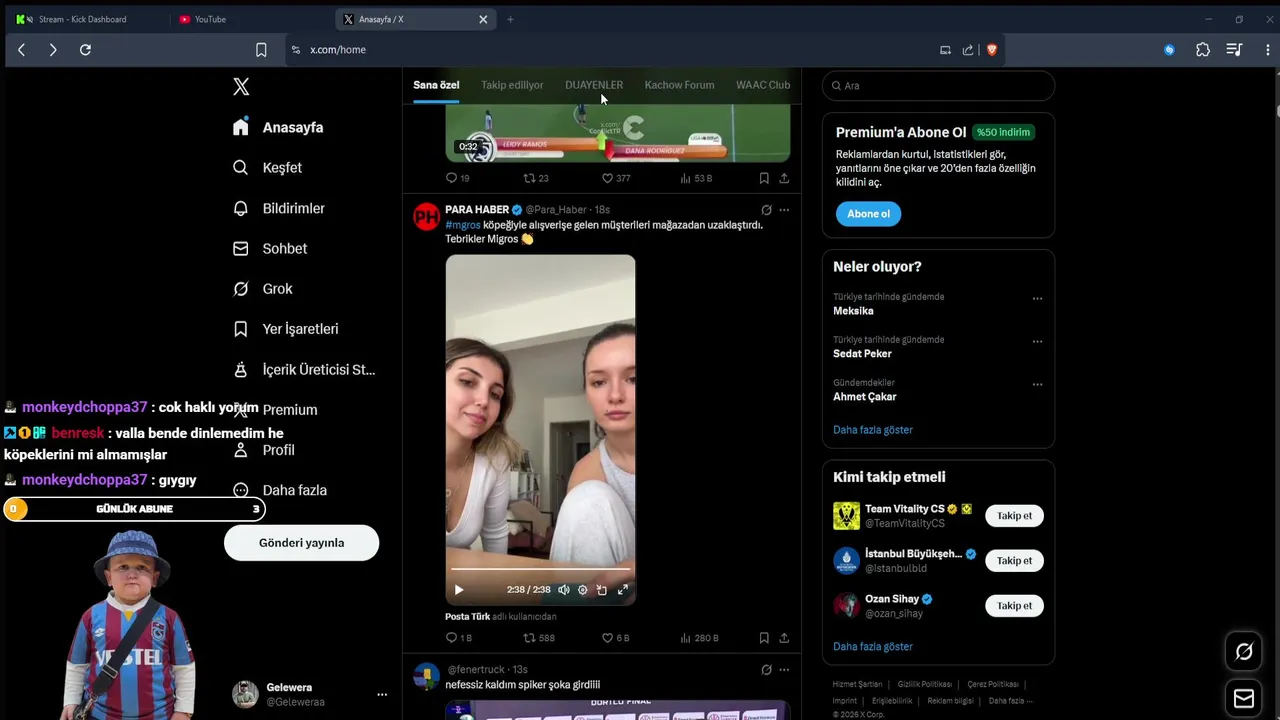Screen dimensions: 1280x720
Task: Click the X logo in sidebar
Action: (241, 87)
